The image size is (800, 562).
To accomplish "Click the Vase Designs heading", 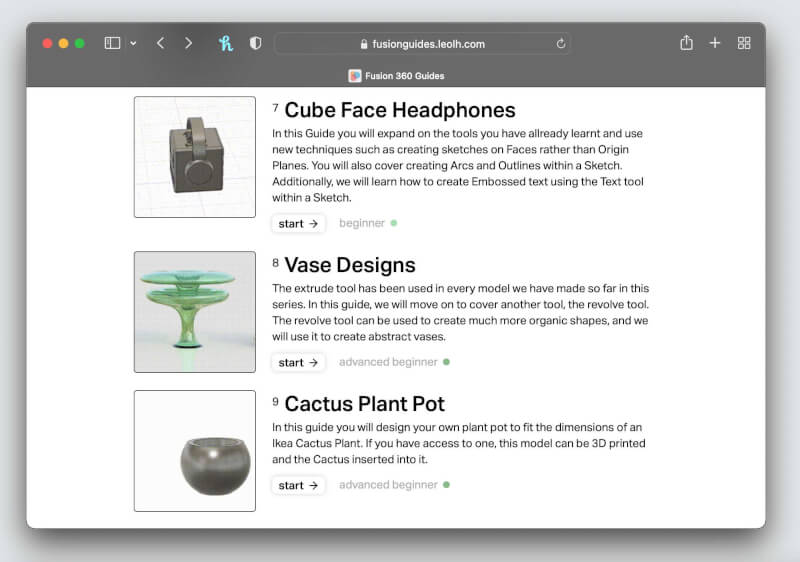I will point(349,265).
